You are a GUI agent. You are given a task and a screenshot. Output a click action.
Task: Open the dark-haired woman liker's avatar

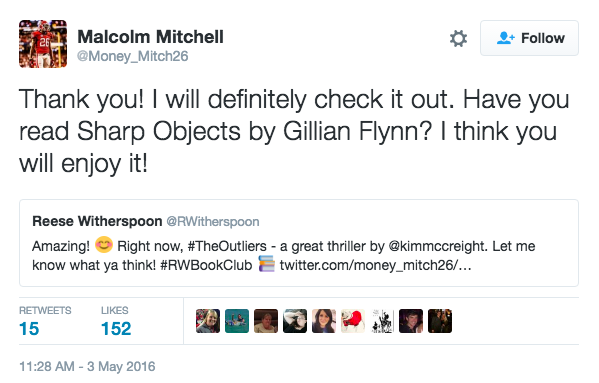pos(324,321)
